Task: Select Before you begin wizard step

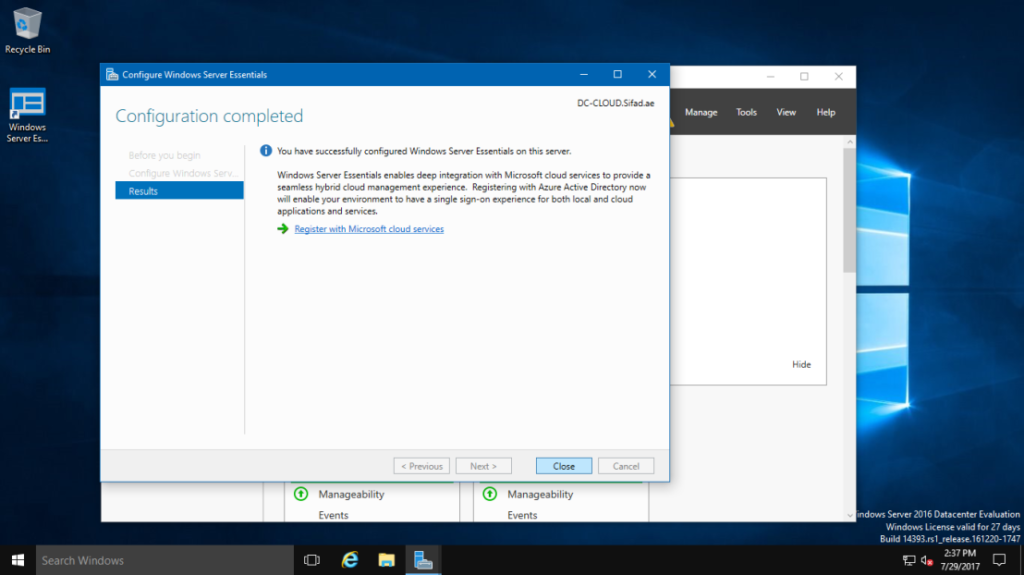Action: click(165, 155)
